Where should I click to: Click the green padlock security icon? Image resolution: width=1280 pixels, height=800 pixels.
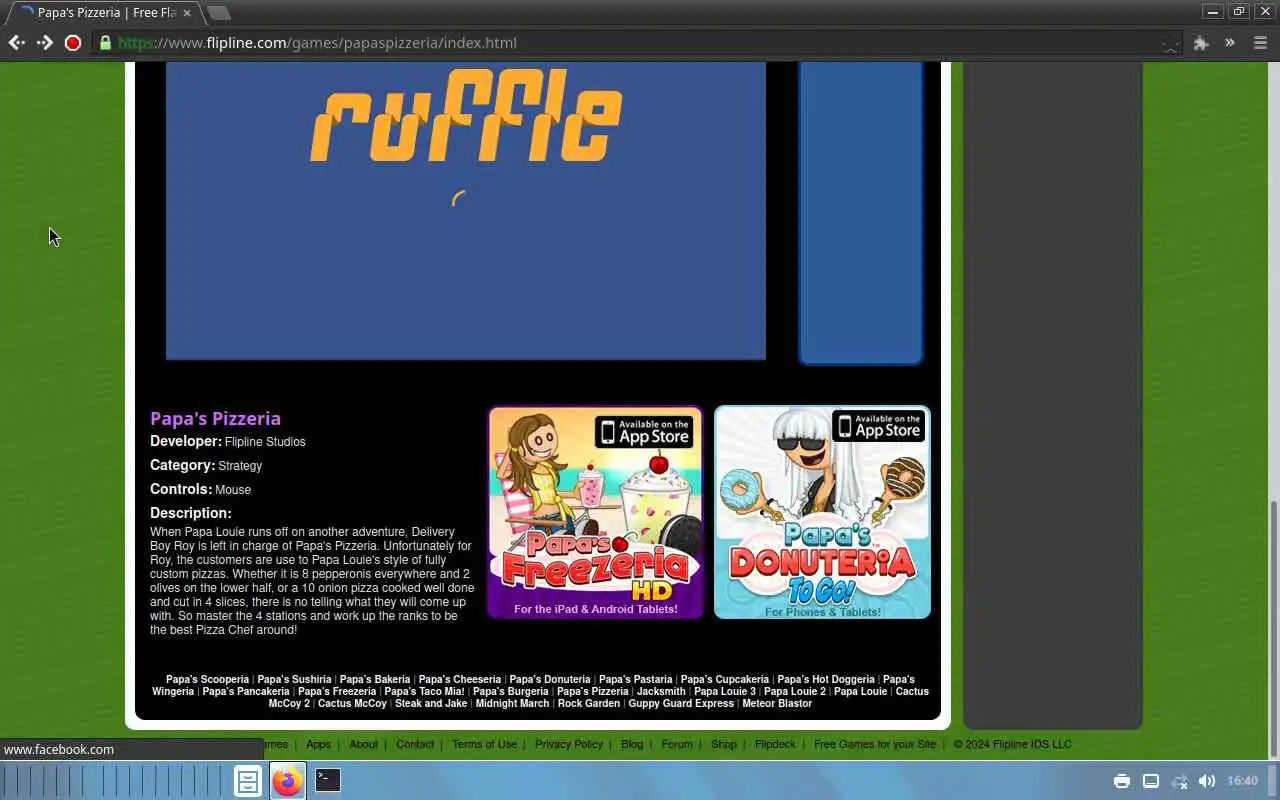coord(105,43)
